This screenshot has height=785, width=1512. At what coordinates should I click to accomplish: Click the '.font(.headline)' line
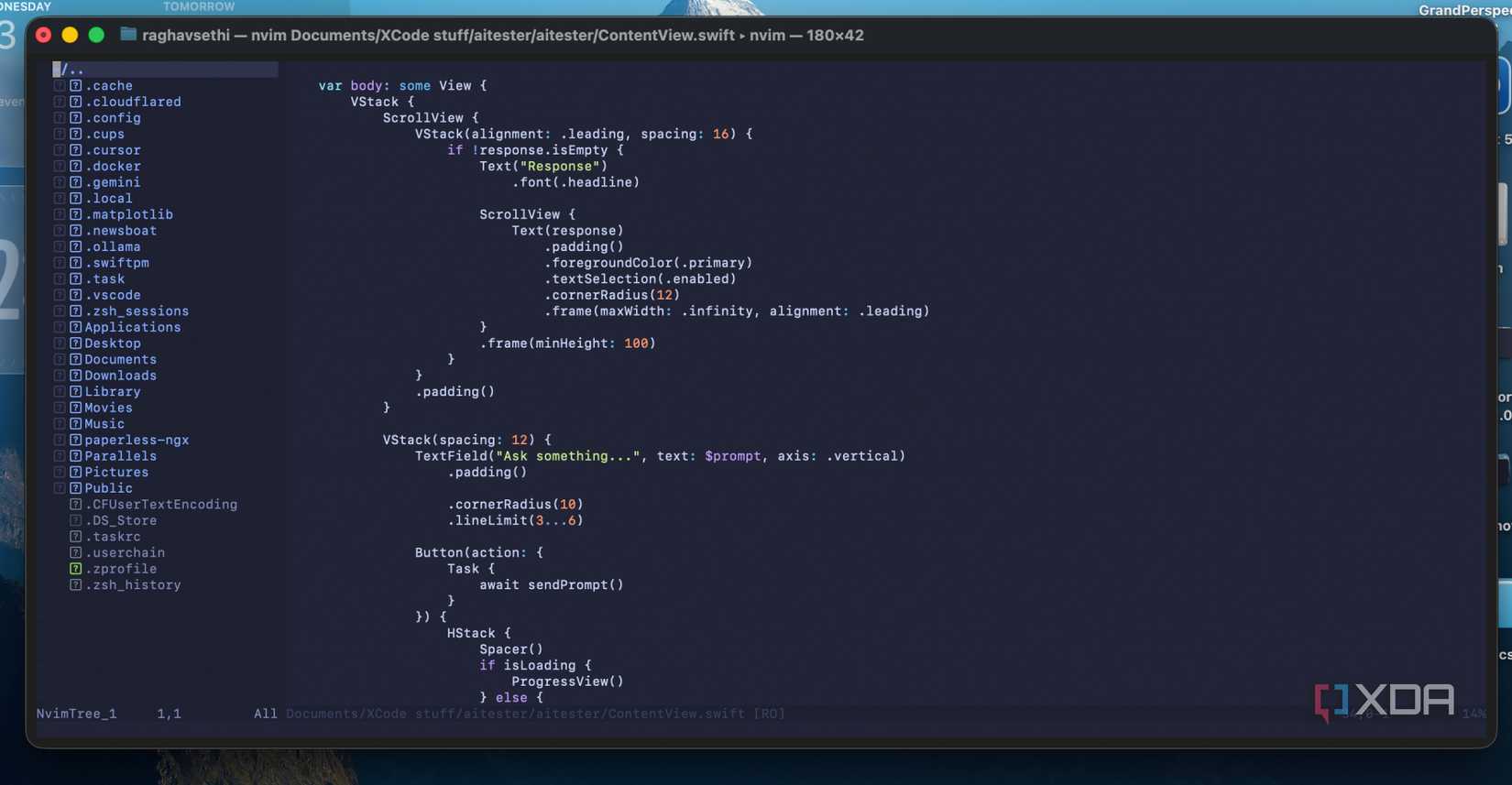click(575, 182)
